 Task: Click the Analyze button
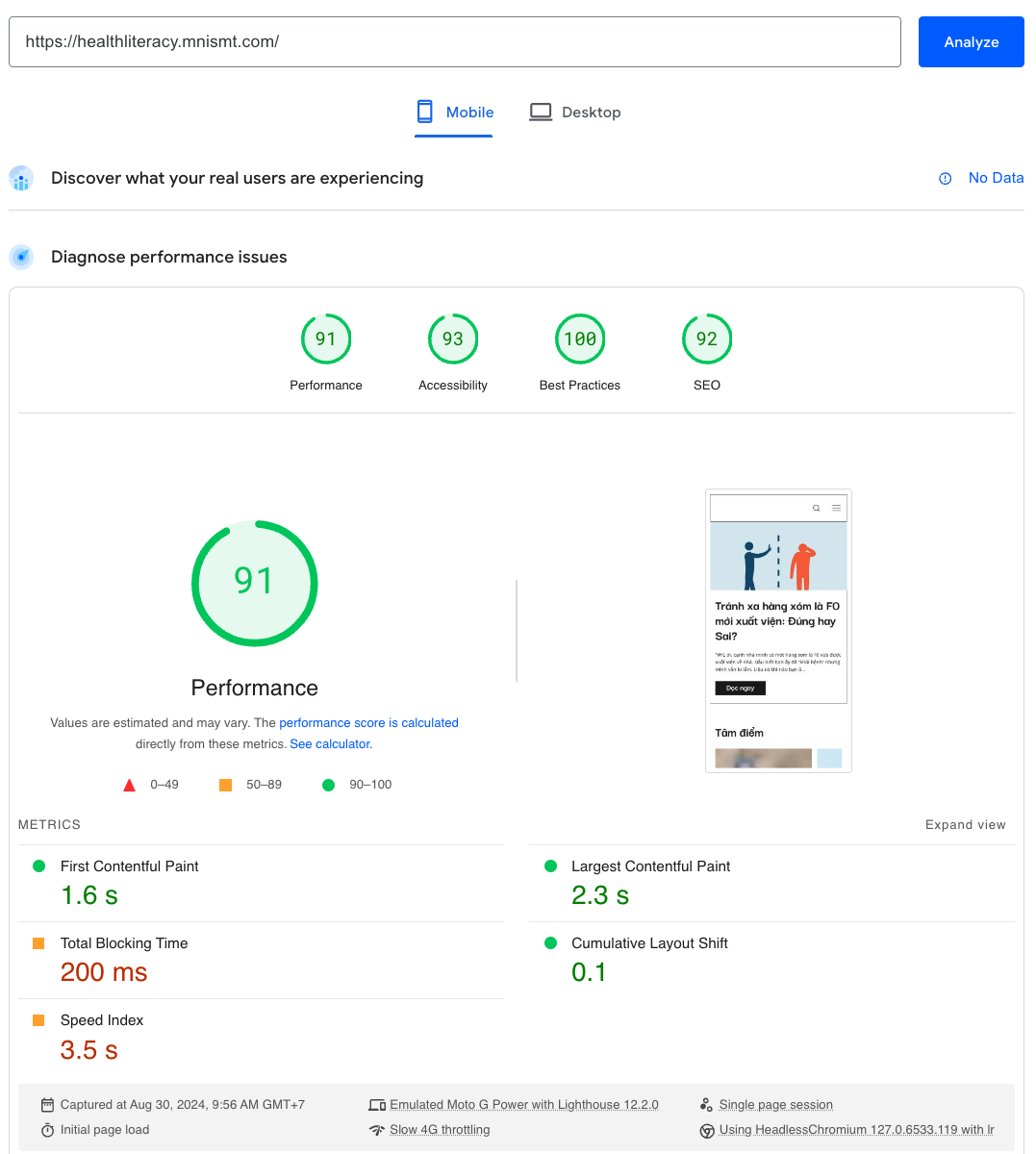971,42
